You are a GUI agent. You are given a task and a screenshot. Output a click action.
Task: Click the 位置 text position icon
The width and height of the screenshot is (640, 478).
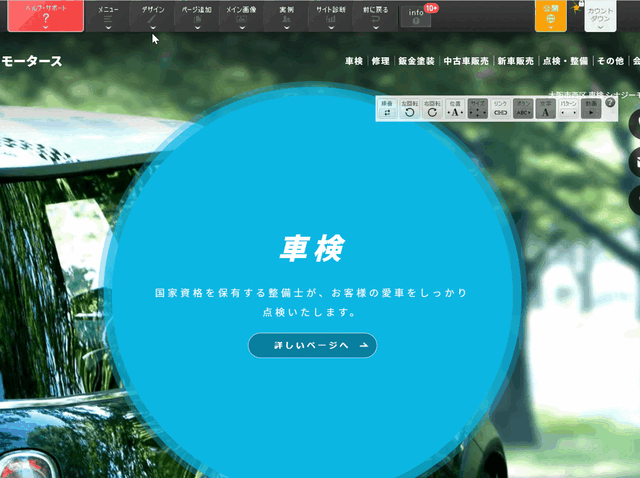coord(455,109)
